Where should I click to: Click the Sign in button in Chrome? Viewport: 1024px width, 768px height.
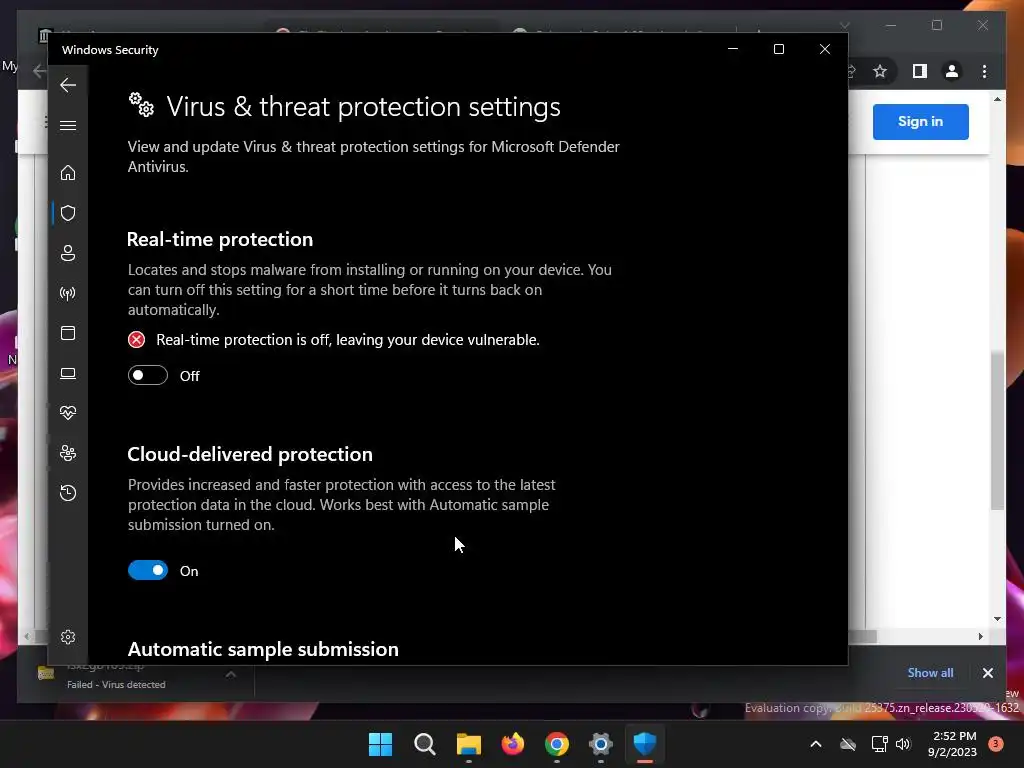[x=920, y=121]
